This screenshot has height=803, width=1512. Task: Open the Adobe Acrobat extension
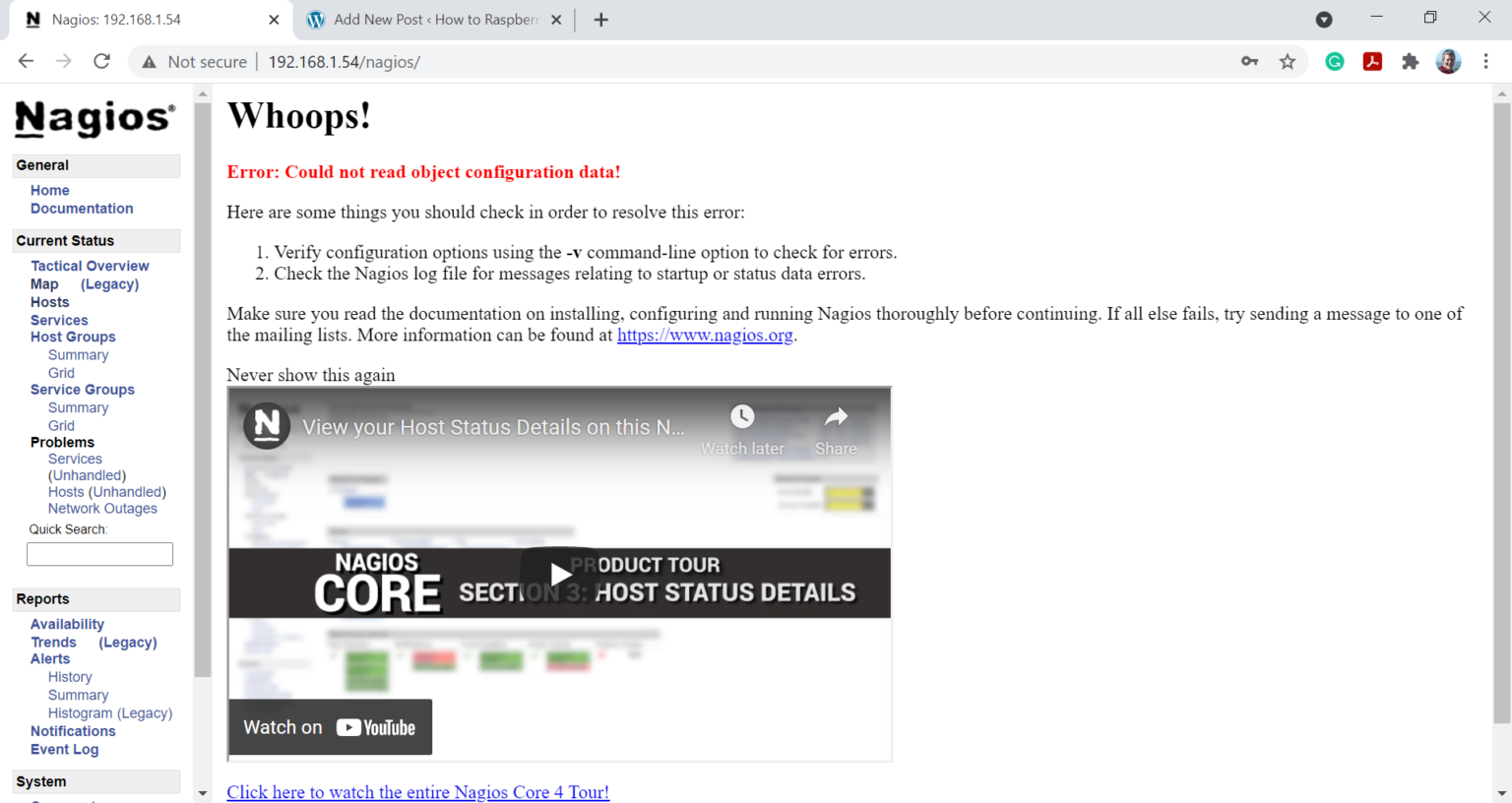point(1372,61)
